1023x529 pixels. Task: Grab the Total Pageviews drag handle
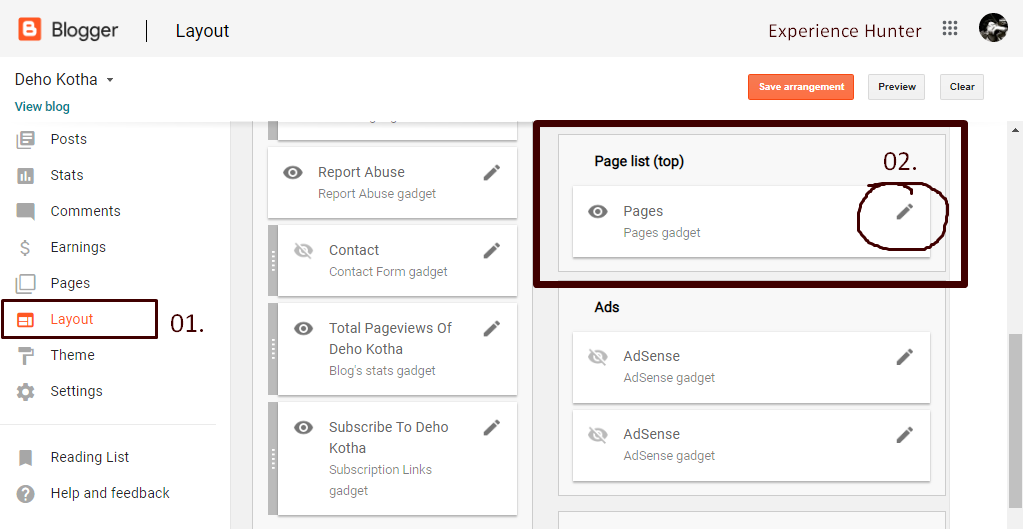(x=273, y=349)
